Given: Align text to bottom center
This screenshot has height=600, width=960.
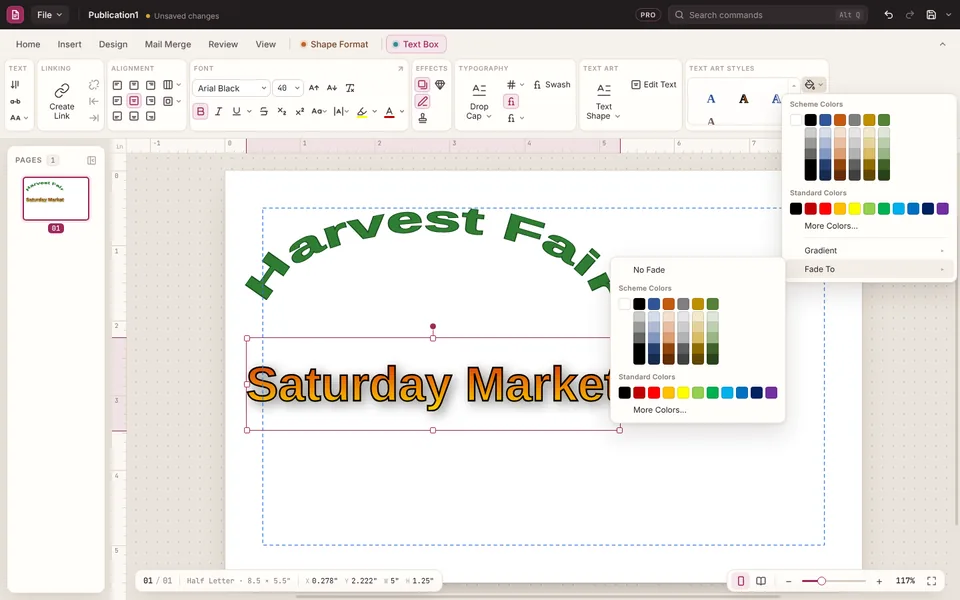Looking at the screenshot, I should (x=134, y=116).
